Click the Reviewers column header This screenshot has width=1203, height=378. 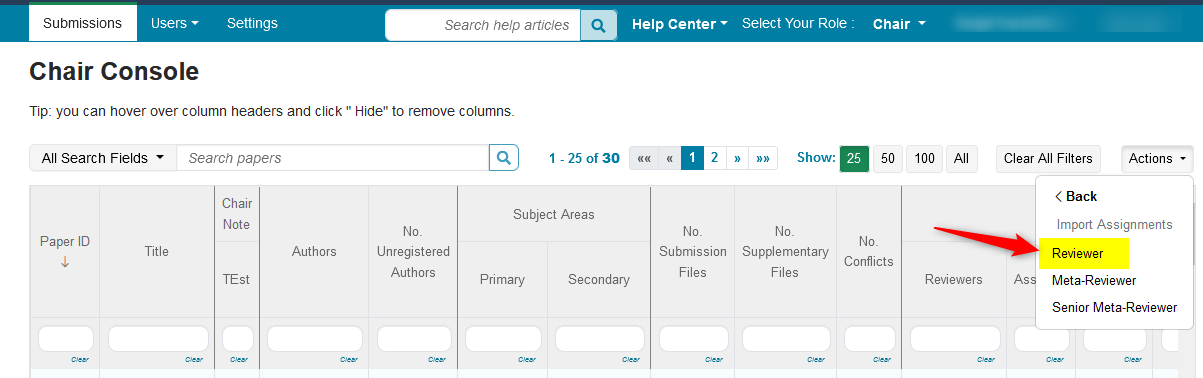(x=954, y=280)
